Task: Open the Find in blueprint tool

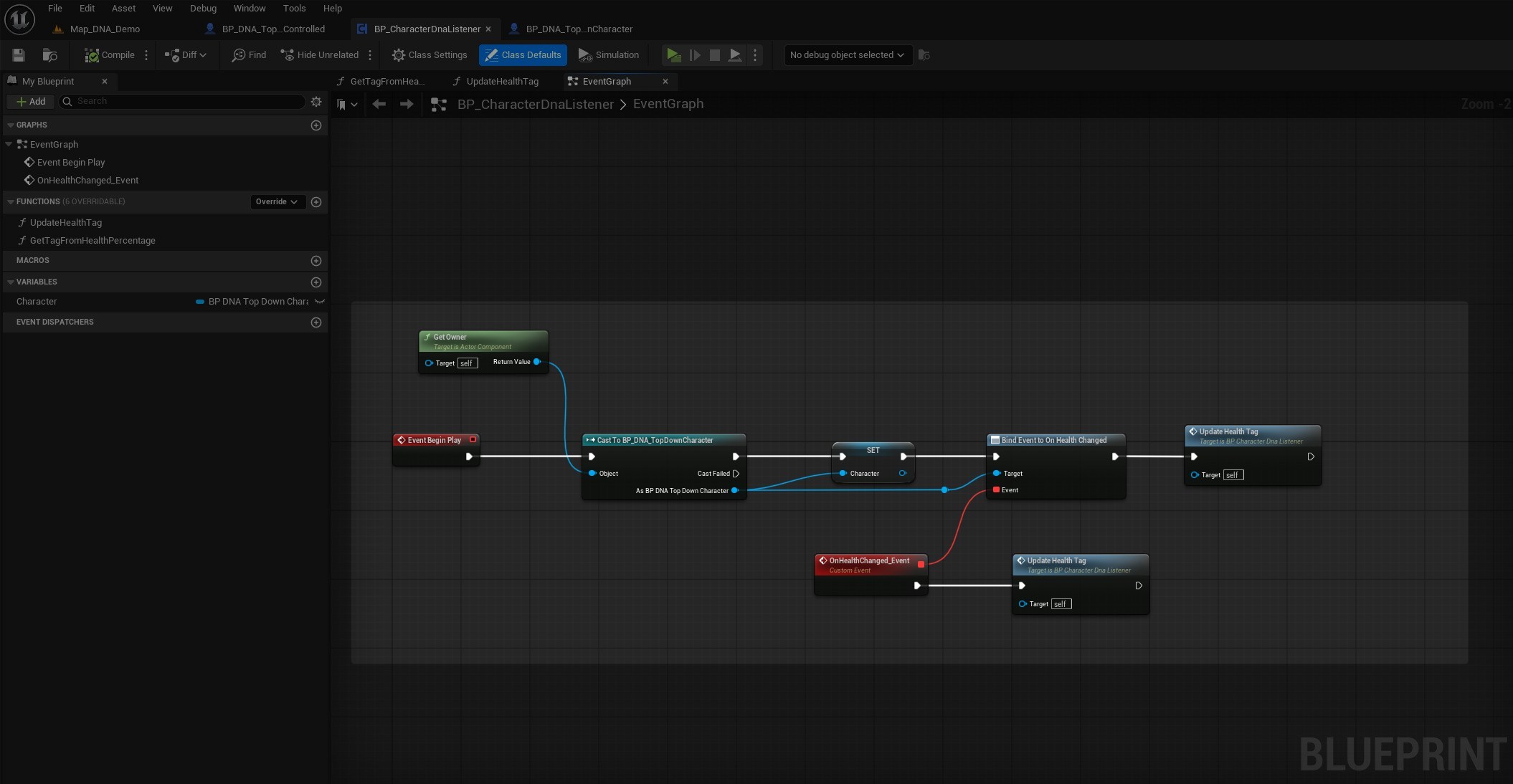Action: [x=249, y=55]
